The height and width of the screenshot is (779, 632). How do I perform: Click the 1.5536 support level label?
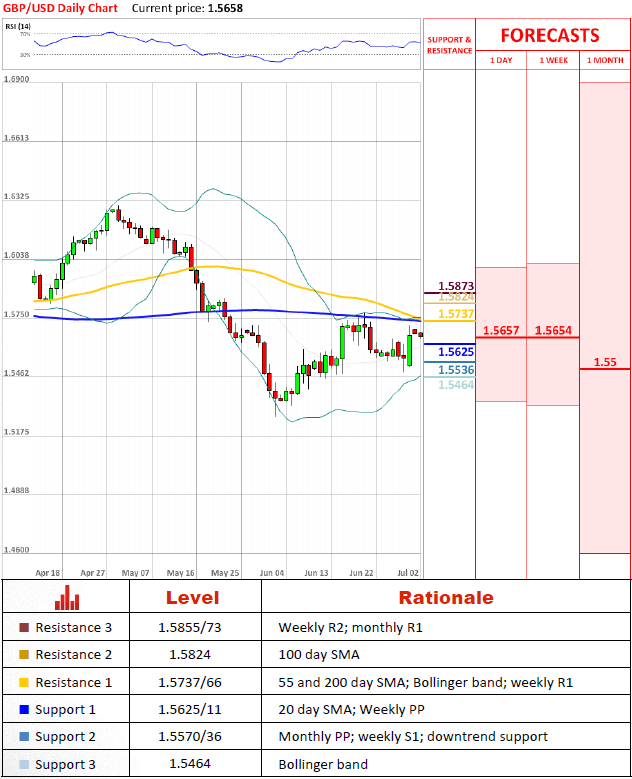[456, 370]
